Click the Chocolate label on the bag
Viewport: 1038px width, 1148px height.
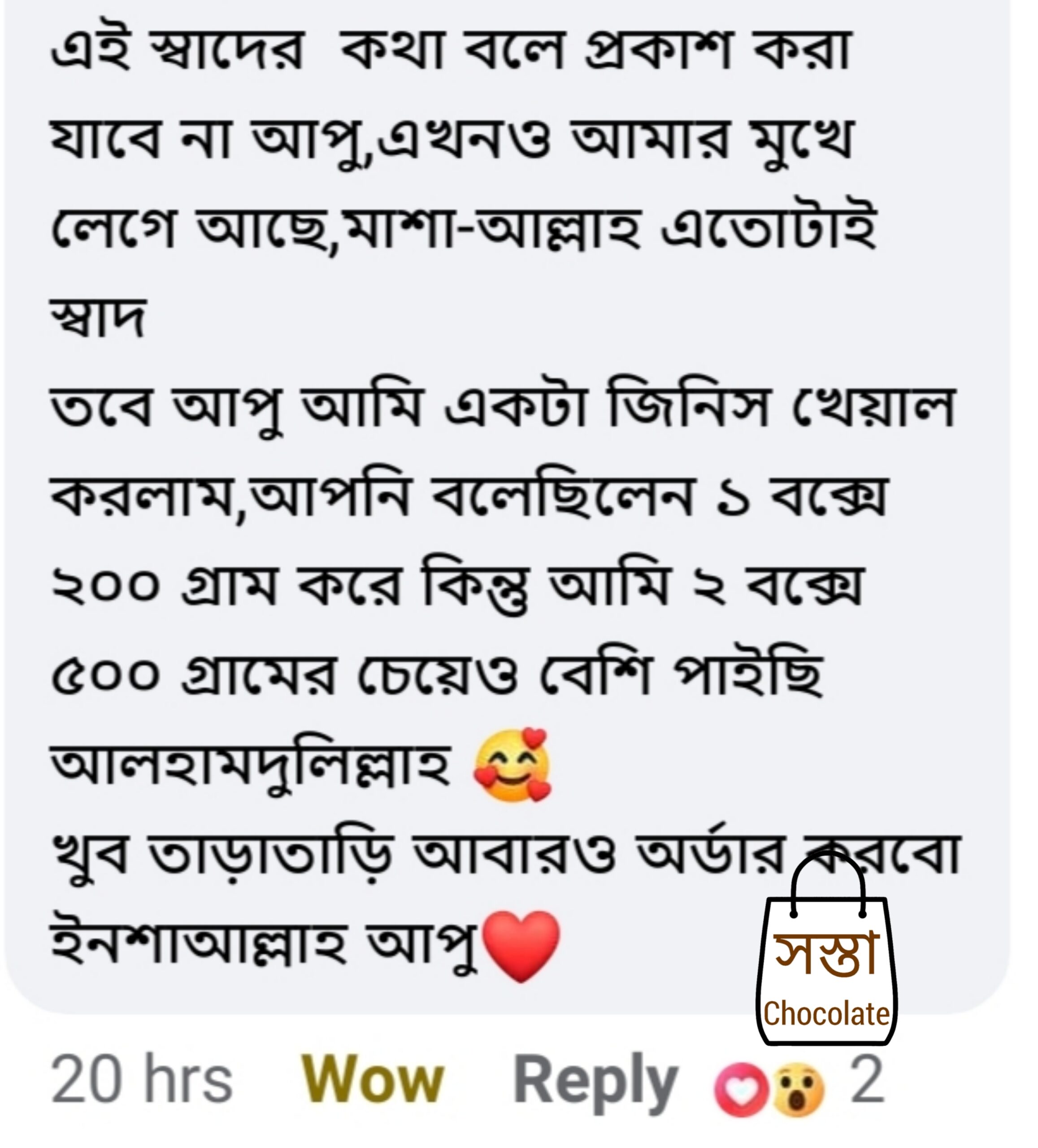click(x=827, y=1014)
